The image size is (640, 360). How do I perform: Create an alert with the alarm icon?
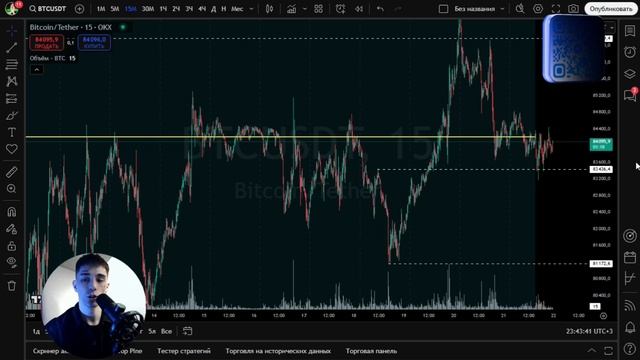(340, 9)
